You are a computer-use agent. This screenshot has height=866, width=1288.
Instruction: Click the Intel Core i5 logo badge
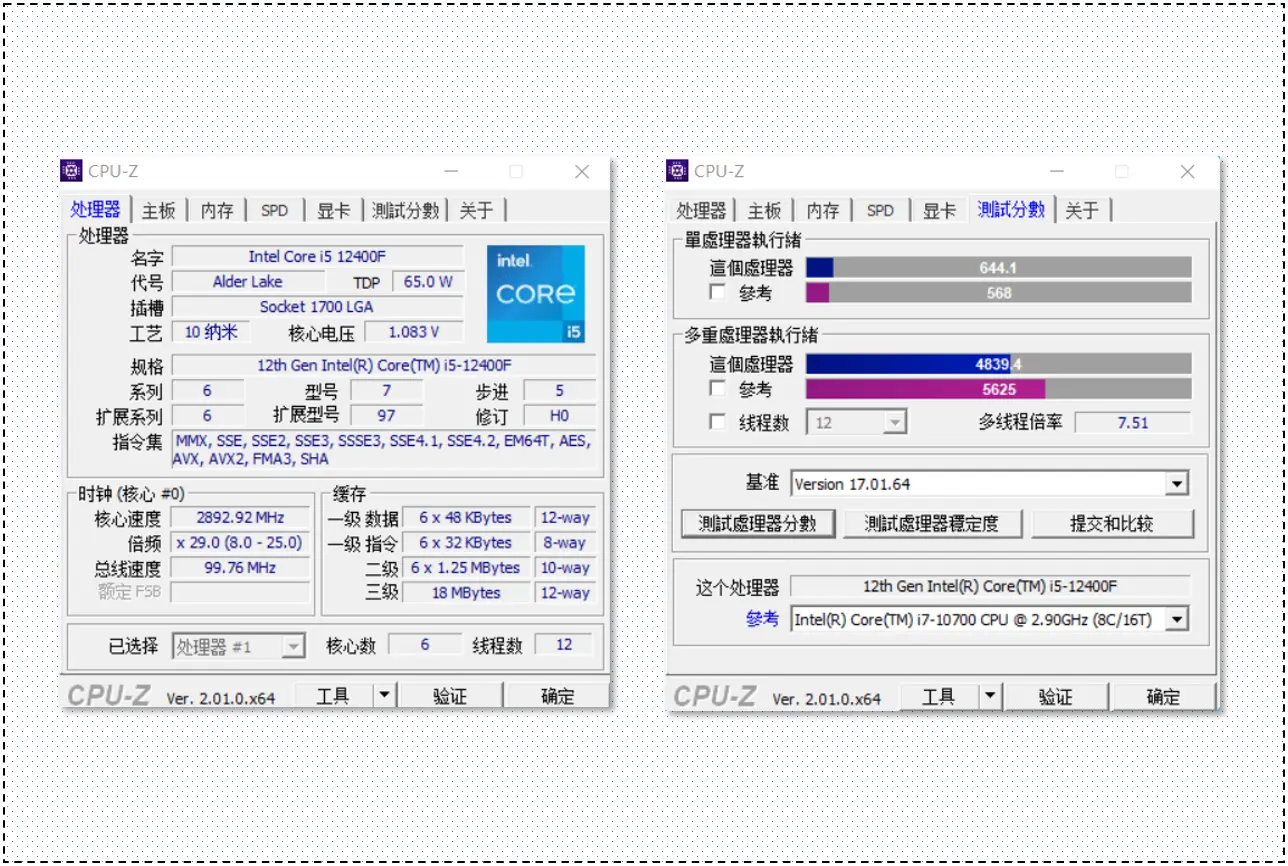[536, 294]
